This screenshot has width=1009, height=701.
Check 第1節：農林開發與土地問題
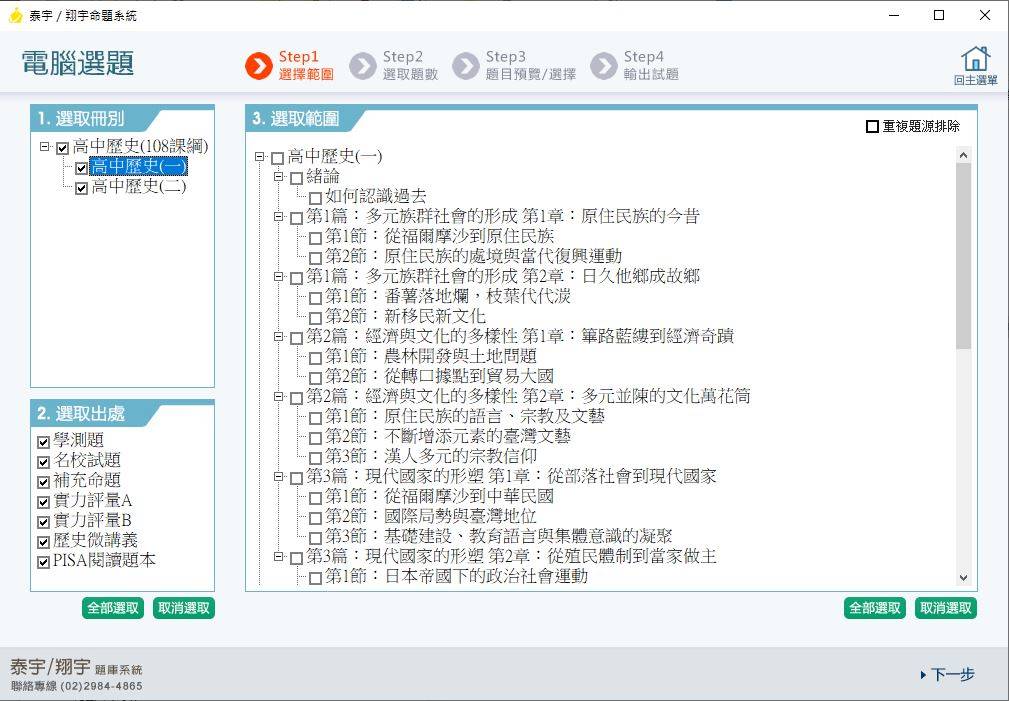coord(315,357)
